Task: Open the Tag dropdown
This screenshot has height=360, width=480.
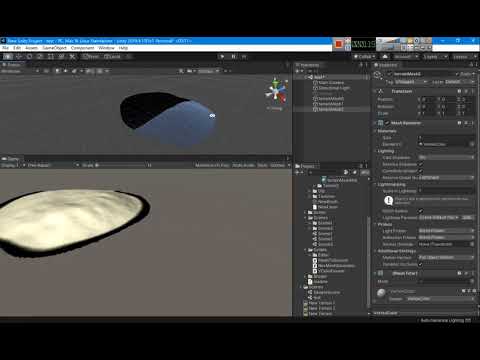Action: coord(411,82)
